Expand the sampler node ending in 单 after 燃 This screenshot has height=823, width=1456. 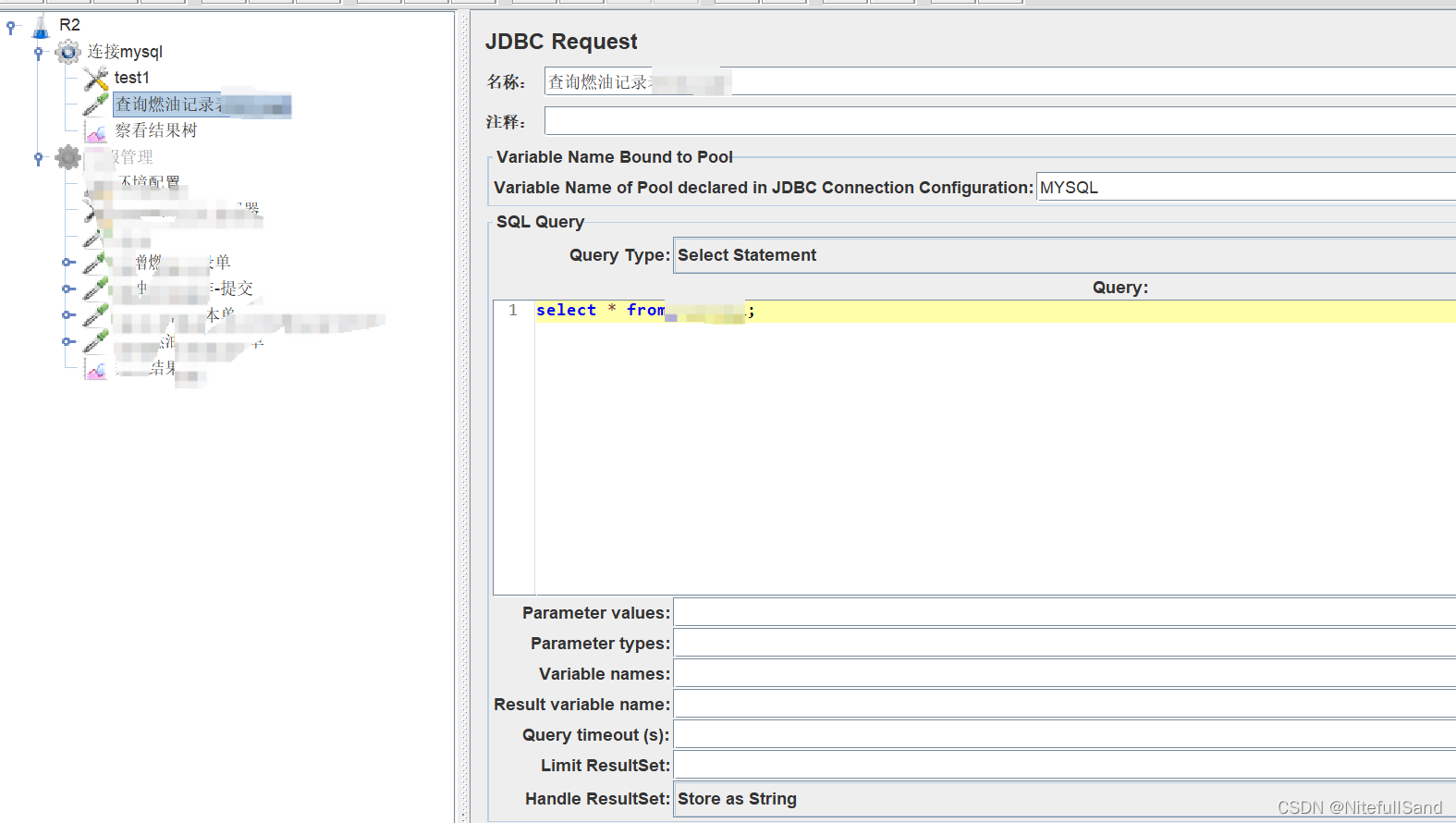(x=67, y=263)
